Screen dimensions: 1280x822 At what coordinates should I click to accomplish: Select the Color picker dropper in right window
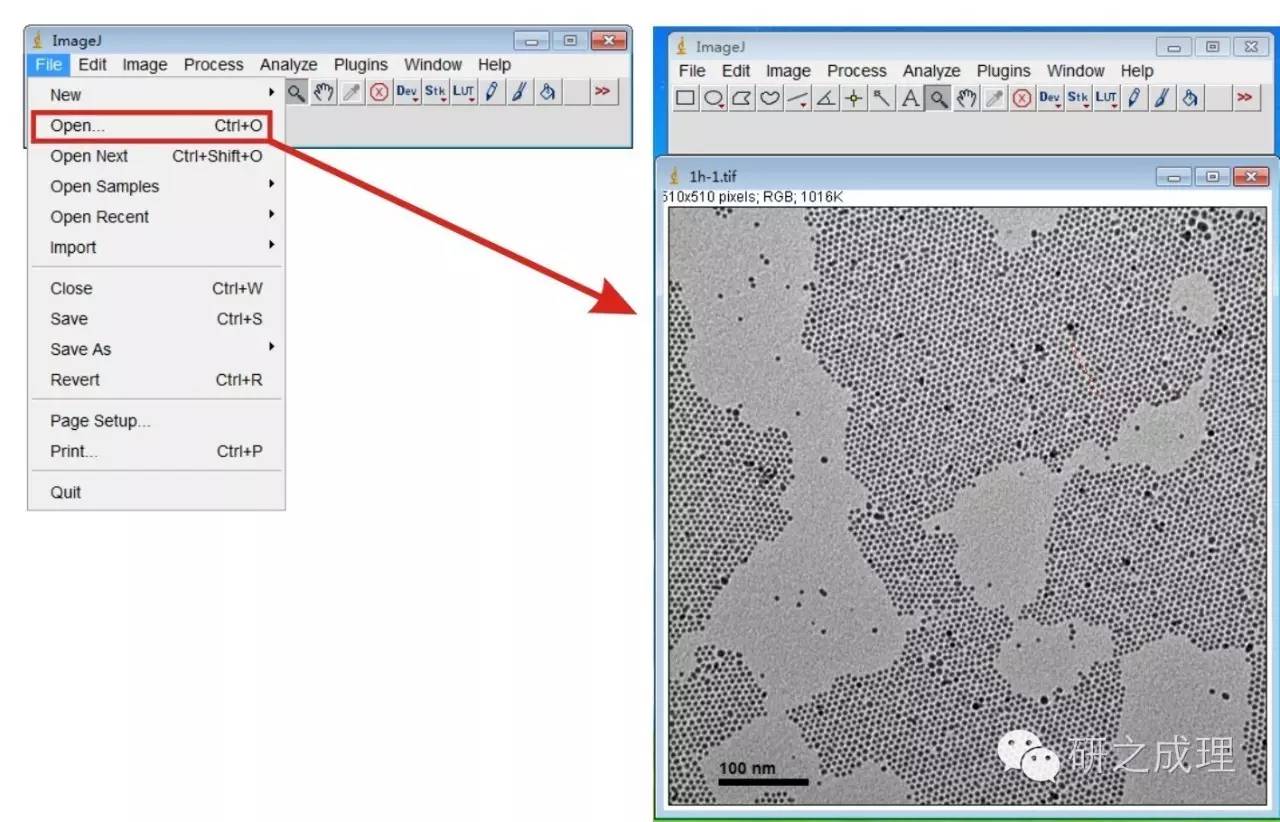[x=993, y=97]
